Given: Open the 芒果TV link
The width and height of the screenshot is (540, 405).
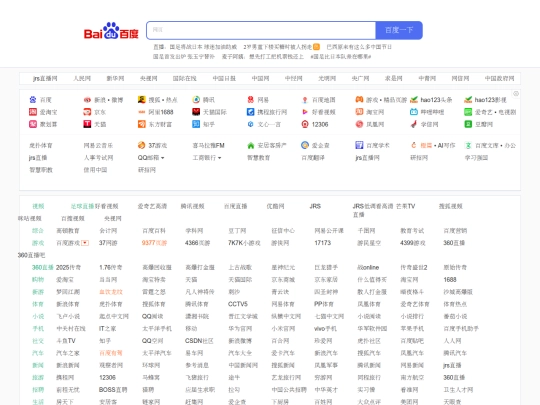Looking at the screenshot, I should coord(405,206).
